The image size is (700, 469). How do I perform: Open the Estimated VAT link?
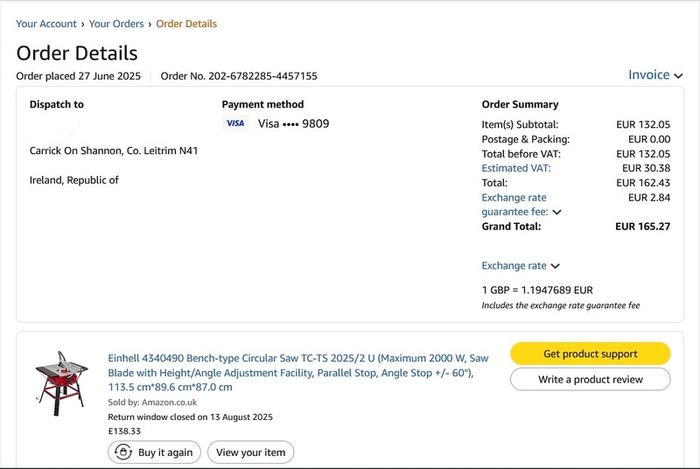coord(516,168)
